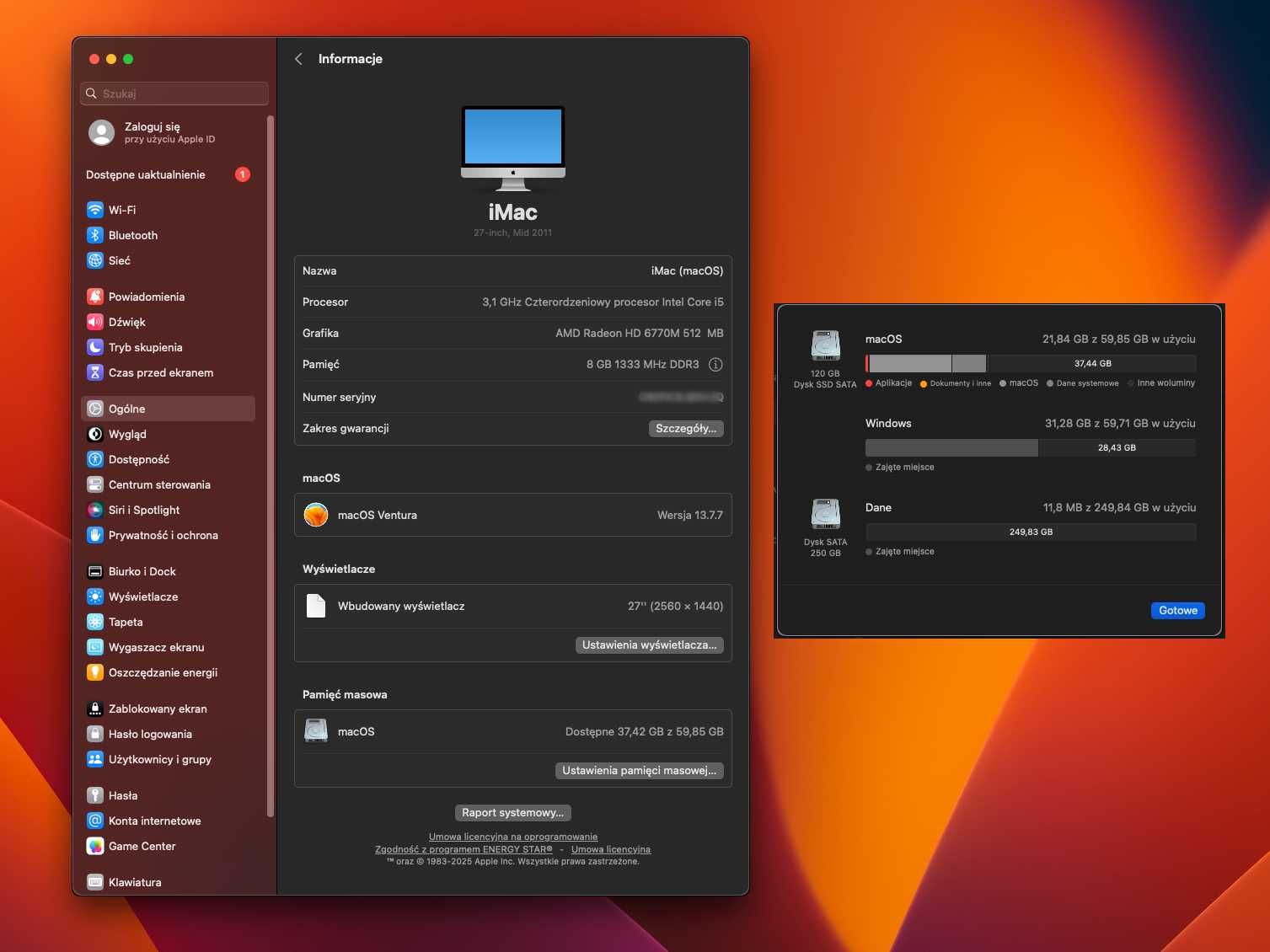Viewport: 1270px width, 952px height.
Task: Click the 250 GB Dysk SATA disk icon
Action: [826, 514]
